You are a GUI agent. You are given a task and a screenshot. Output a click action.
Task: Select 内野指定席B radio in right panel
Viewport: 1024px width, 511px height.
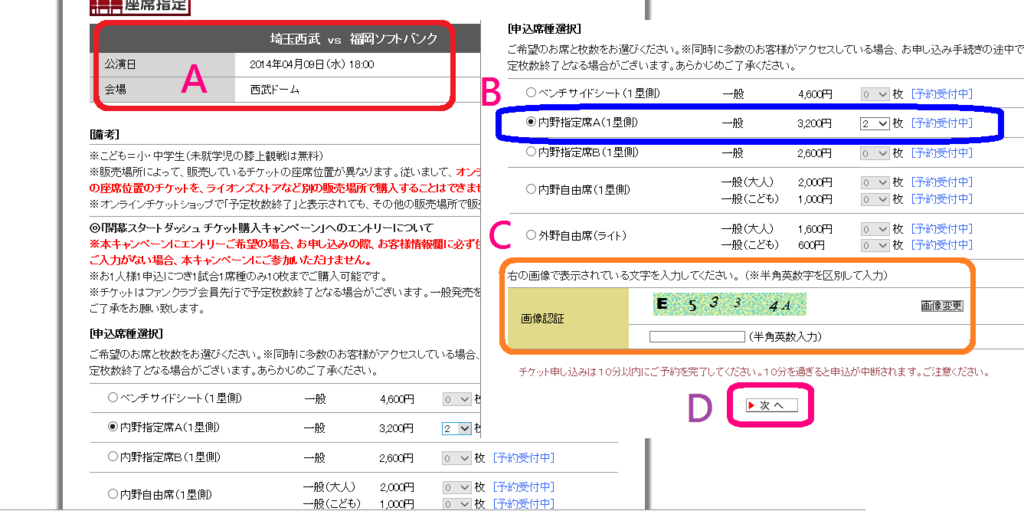[x=531, y=152]
